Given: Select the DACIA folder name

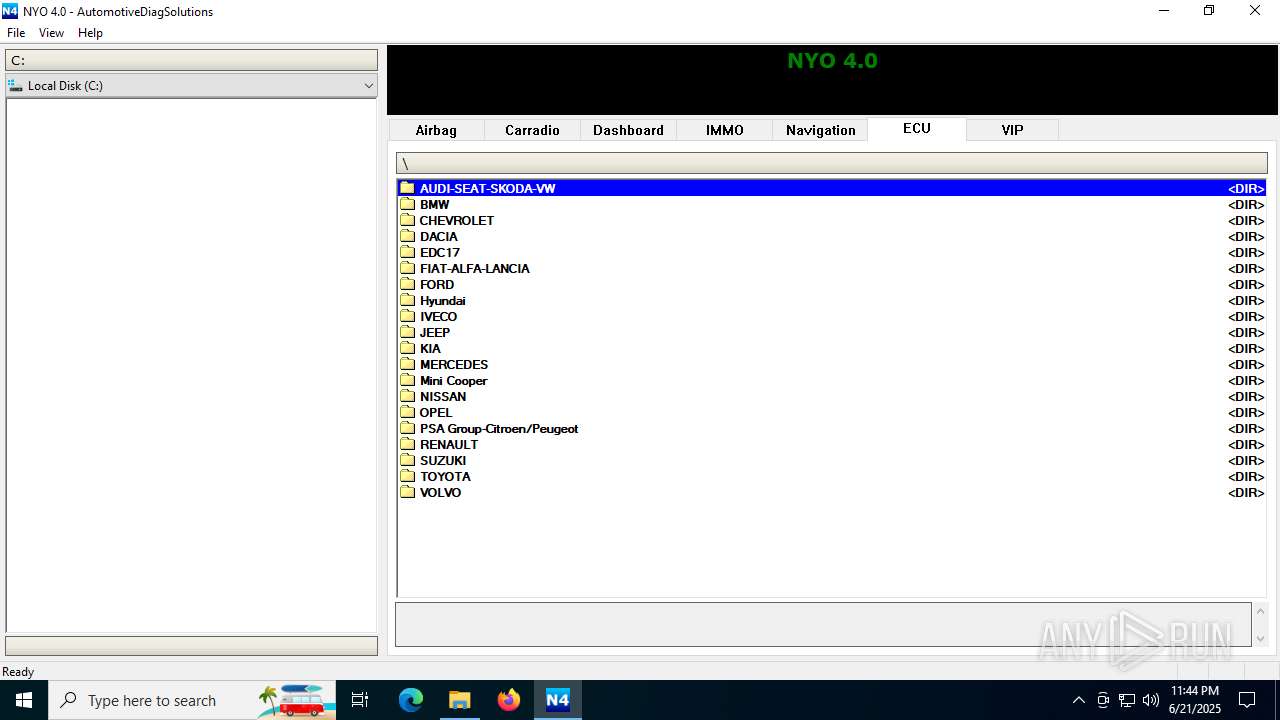Looking at the screenshot, I should 438,236.
